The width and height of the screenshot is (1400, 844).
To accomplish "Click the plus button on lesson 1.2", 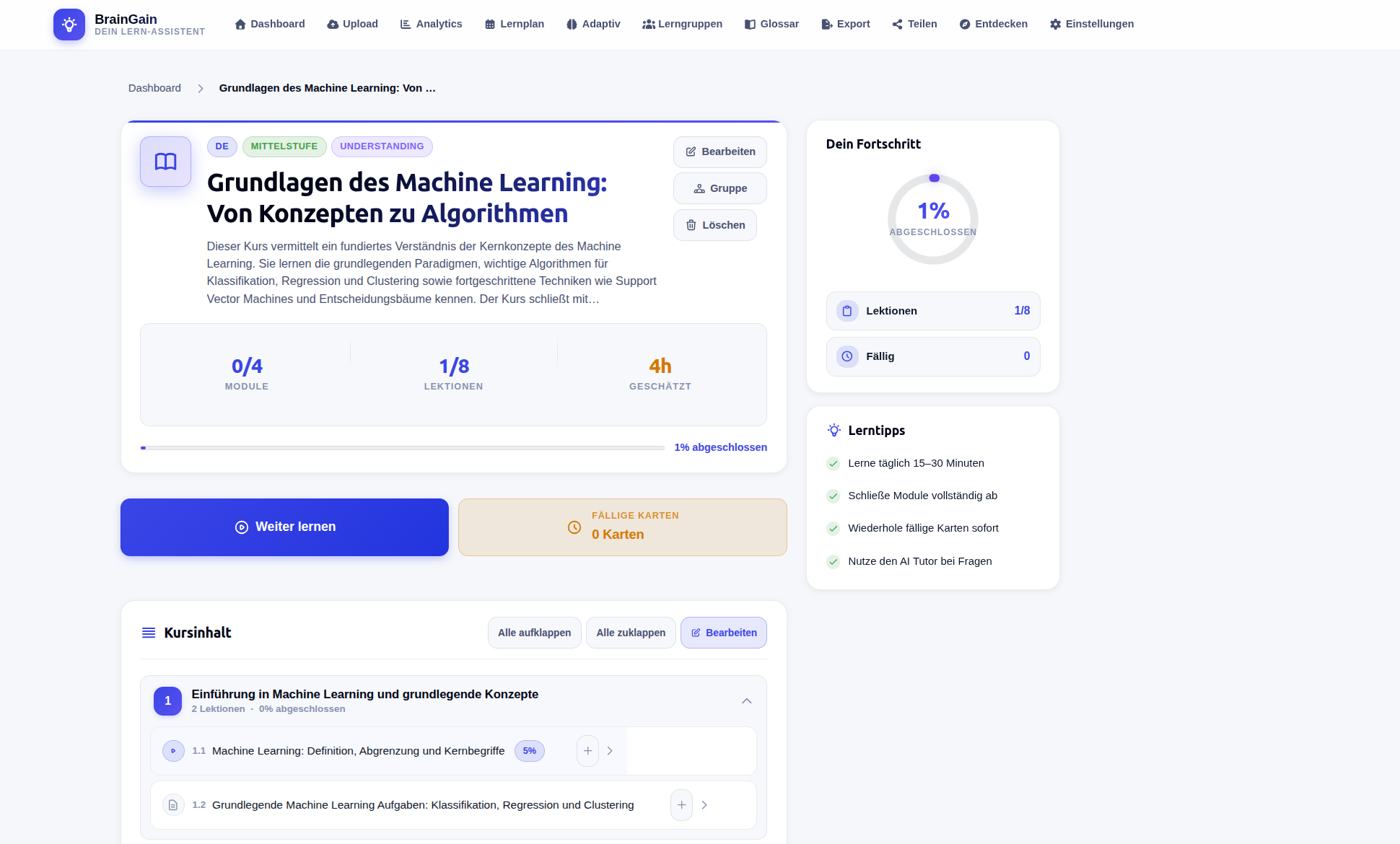I will click(x=682, y=805).
